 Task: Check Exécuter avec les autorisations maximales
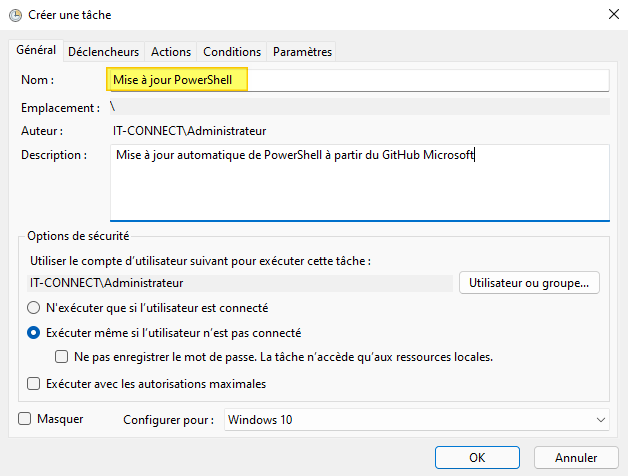tap(34, 383)
